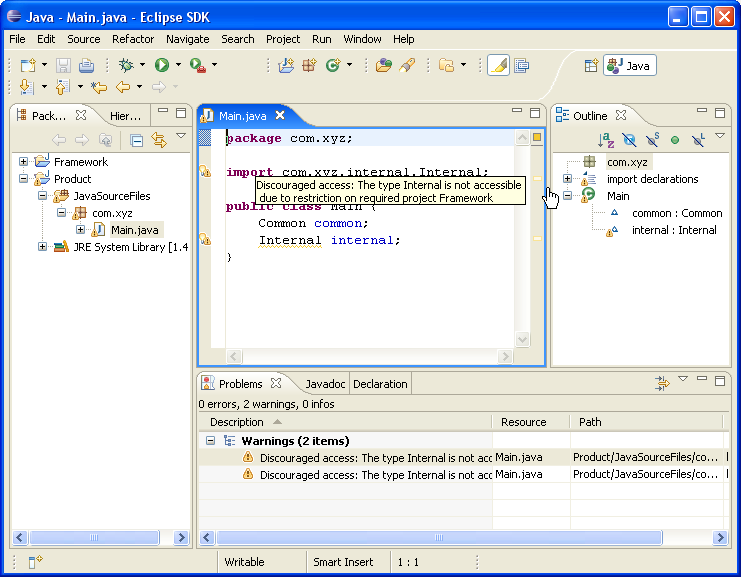Select Main.java in Package Explorer
Screen dimensions: 741x577
pyautogui.click(x=136, y=230)
